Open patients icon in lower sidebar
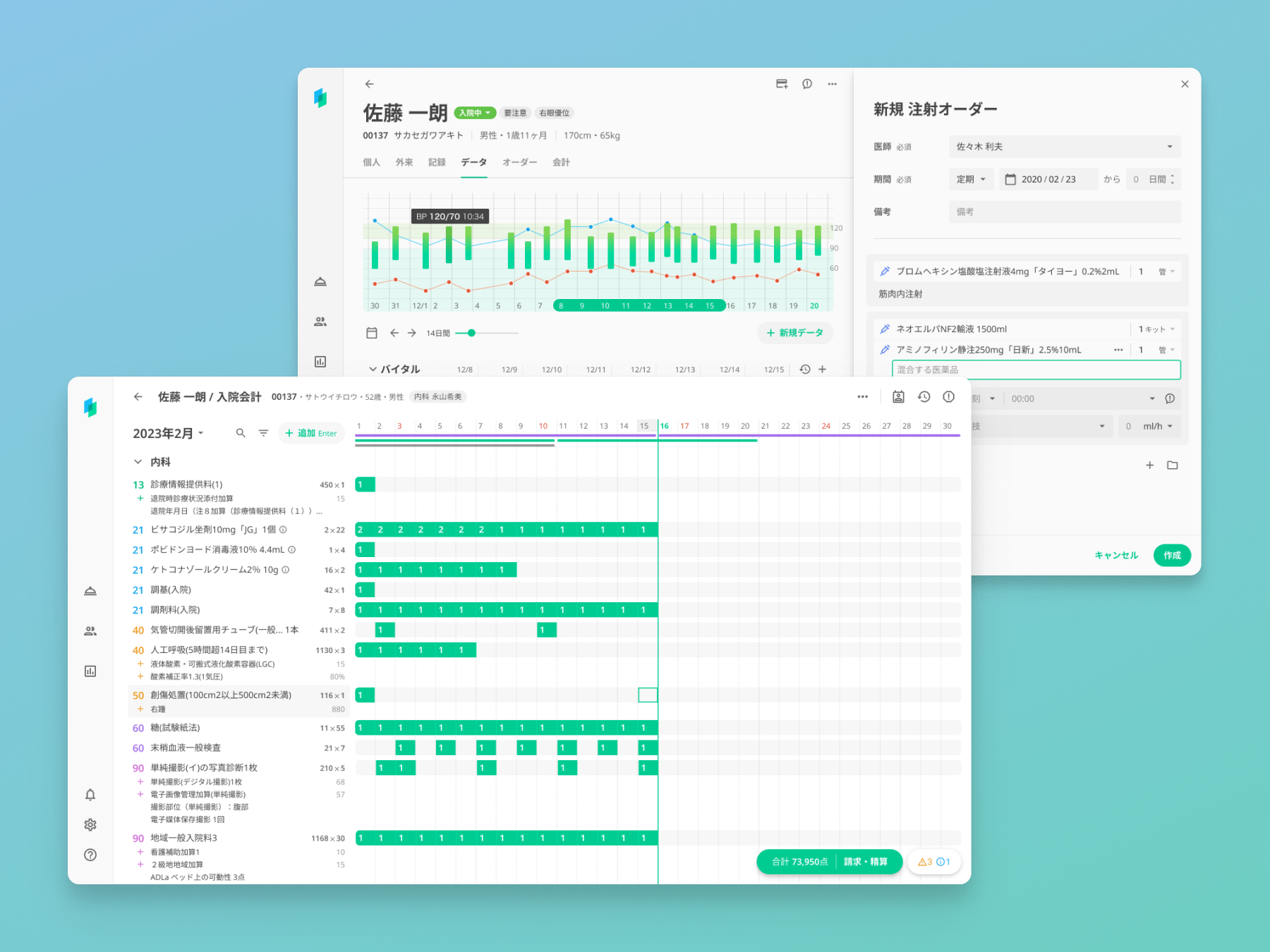 pyautogui.click(x=90, y=631)
